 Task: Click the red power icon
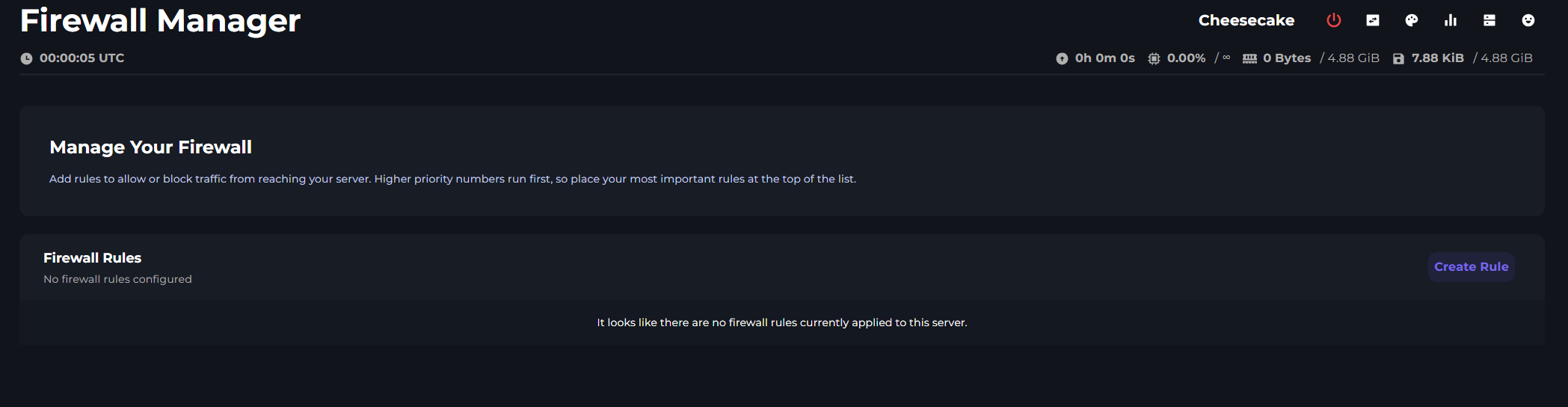pos(1334,20)
